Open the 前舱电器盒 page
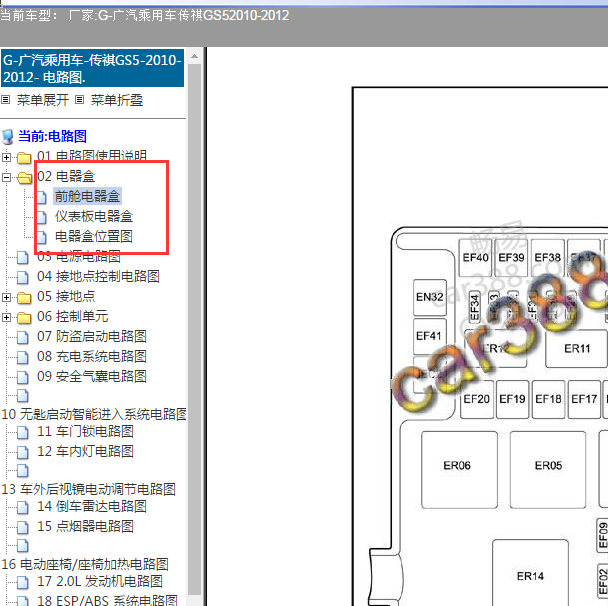This screenshot has height=606, width=608. click(87, 196)
